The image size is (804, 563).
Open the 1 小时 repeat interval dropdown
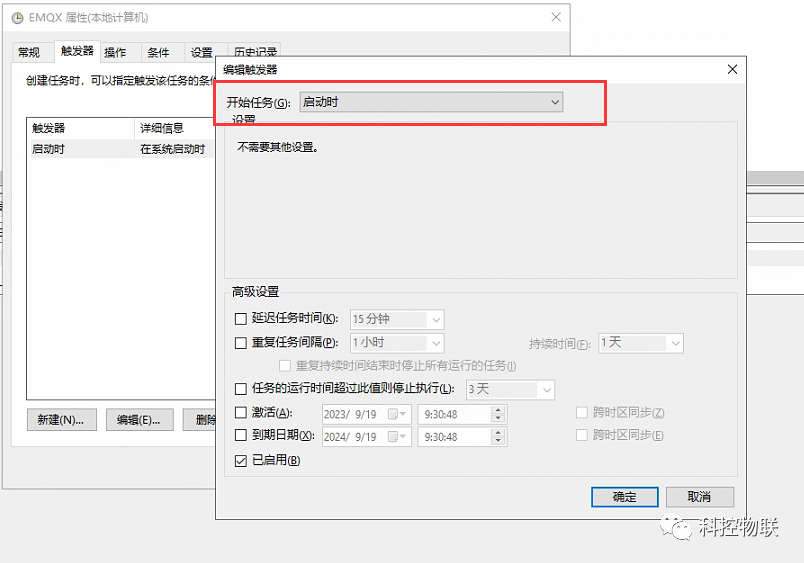tap(397, 343)
